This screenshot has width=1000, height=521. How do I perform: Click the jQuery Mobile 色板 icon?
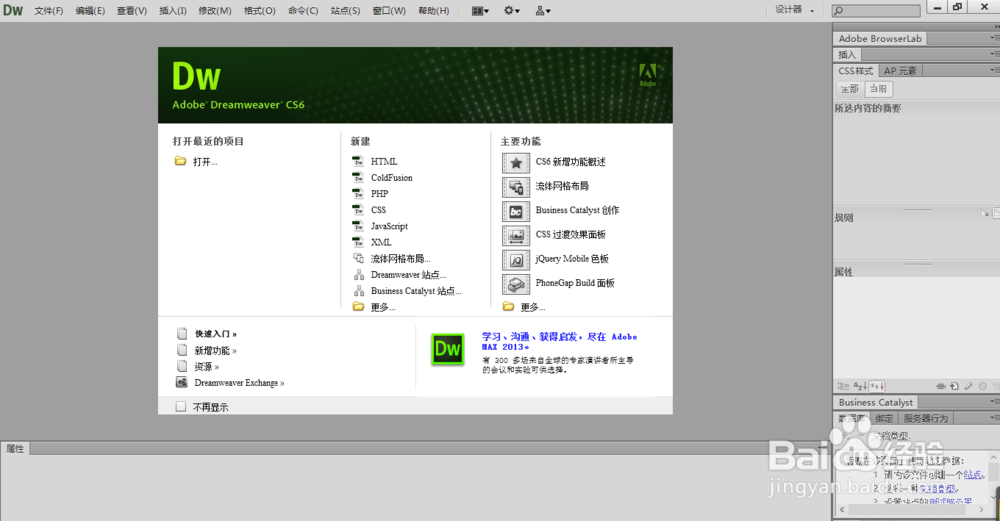516,260
